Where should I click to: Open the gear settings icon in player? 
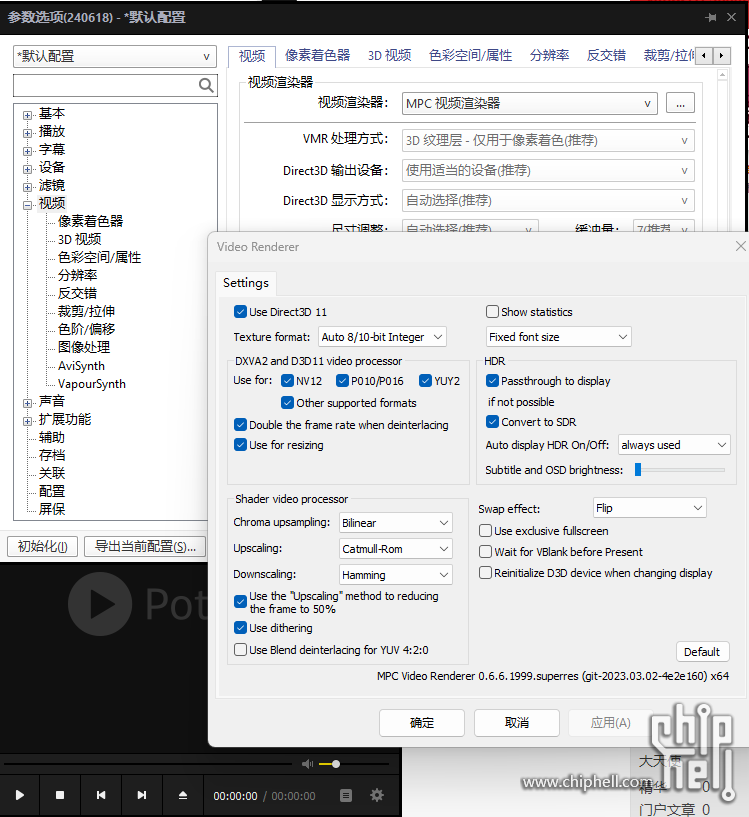pos(377,795)
